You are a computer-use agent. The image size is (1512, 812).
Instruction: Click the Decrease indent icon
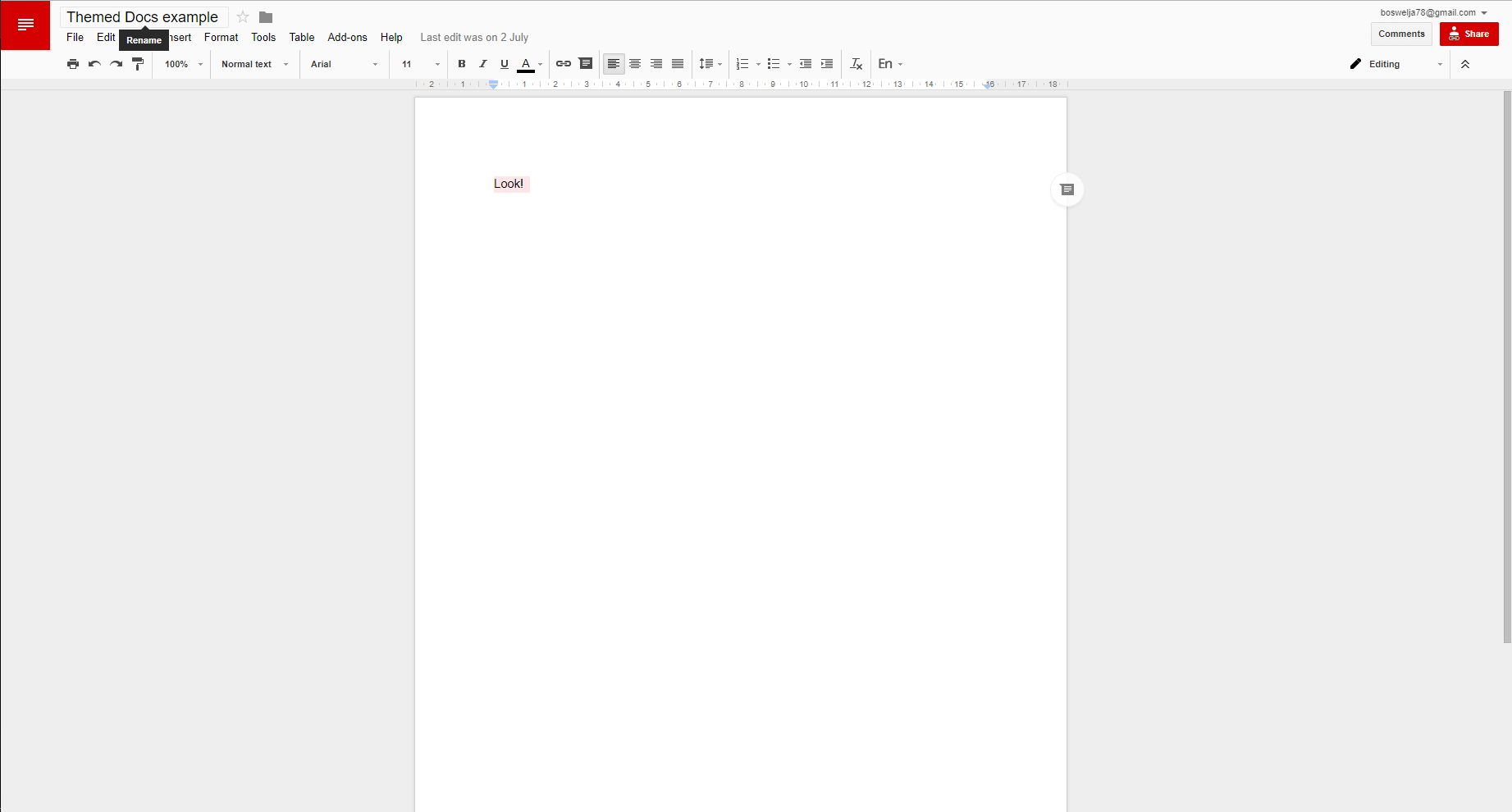[806, 64]
